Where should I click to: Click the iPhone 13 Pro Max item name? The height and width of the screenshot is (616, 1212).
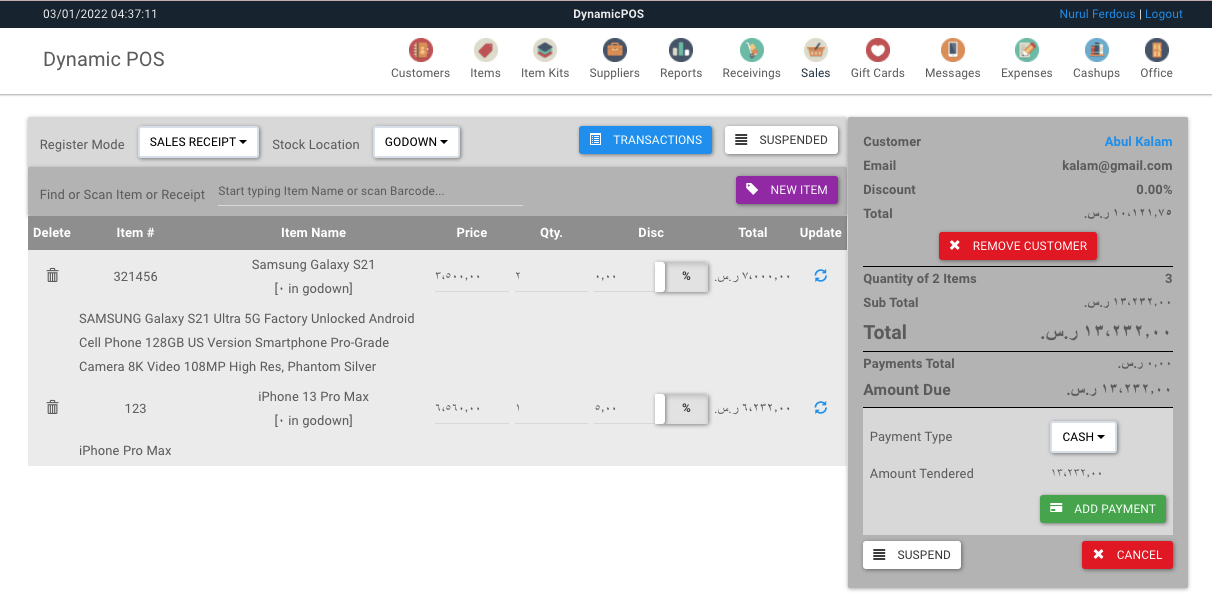tap(313, 397)
